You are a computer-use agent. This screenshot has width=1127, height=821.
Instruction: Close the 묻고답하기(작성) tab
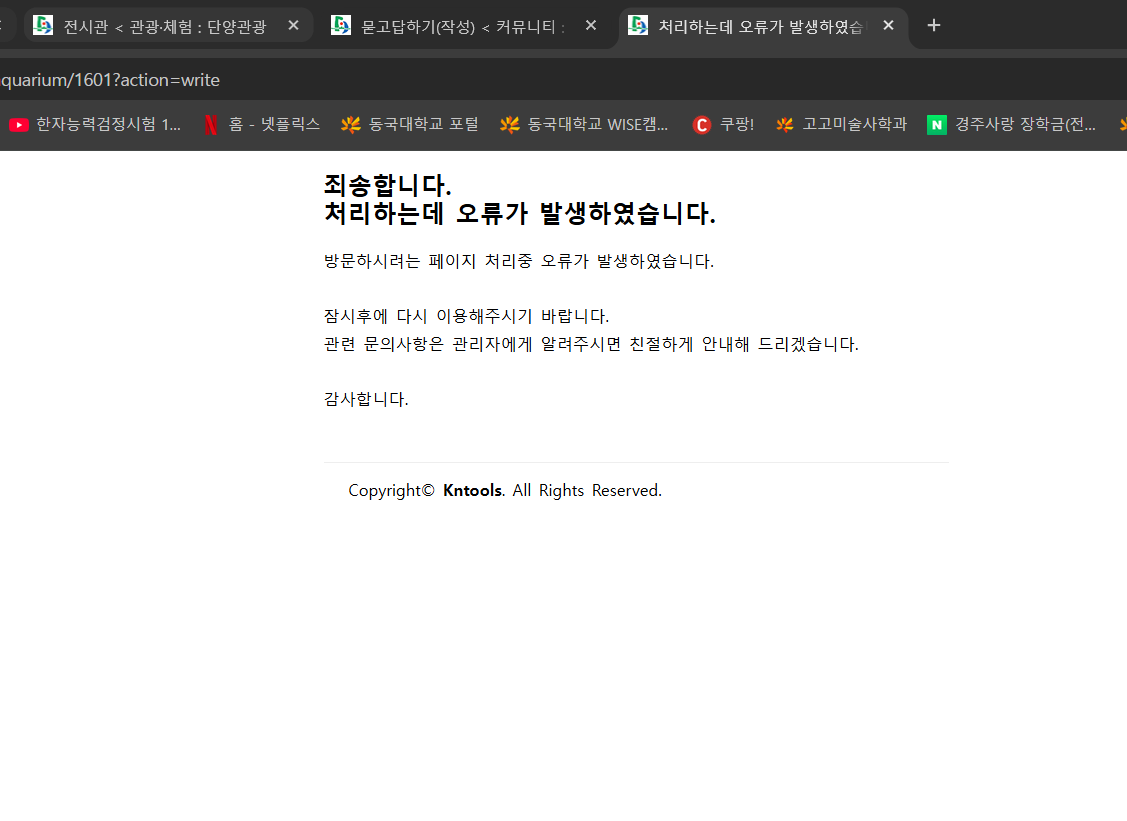point(591,25)
